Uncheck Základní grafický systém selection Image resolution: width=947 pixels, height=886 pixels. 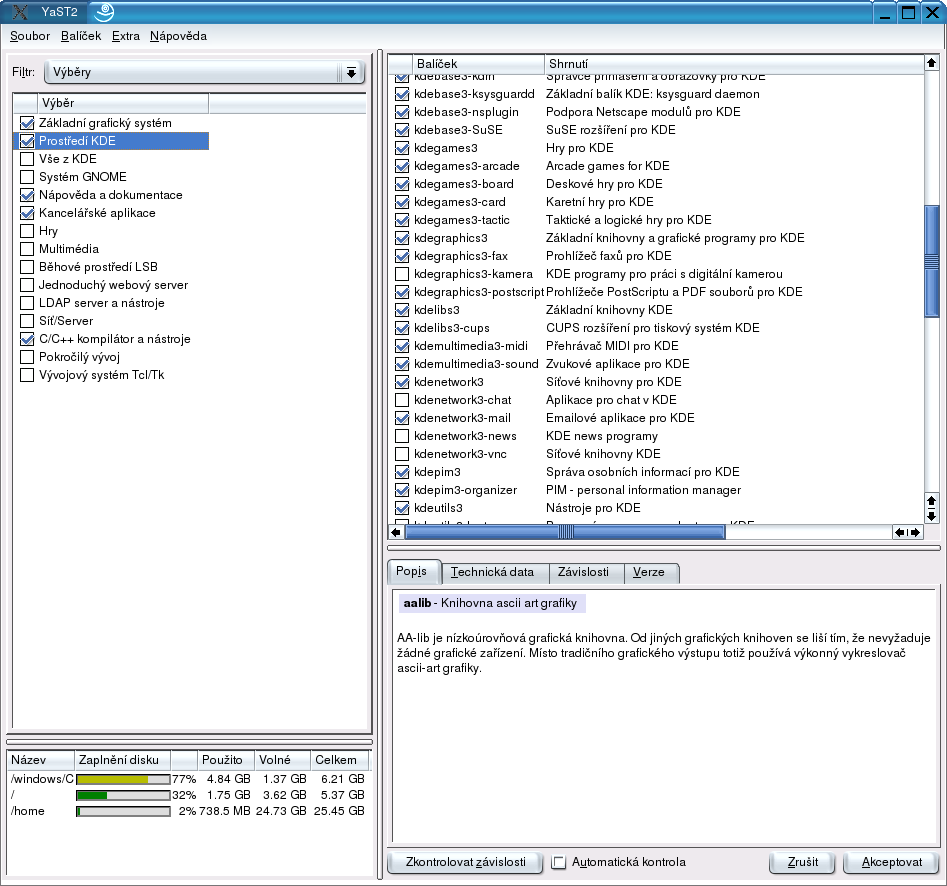click(x=27, y=123)
